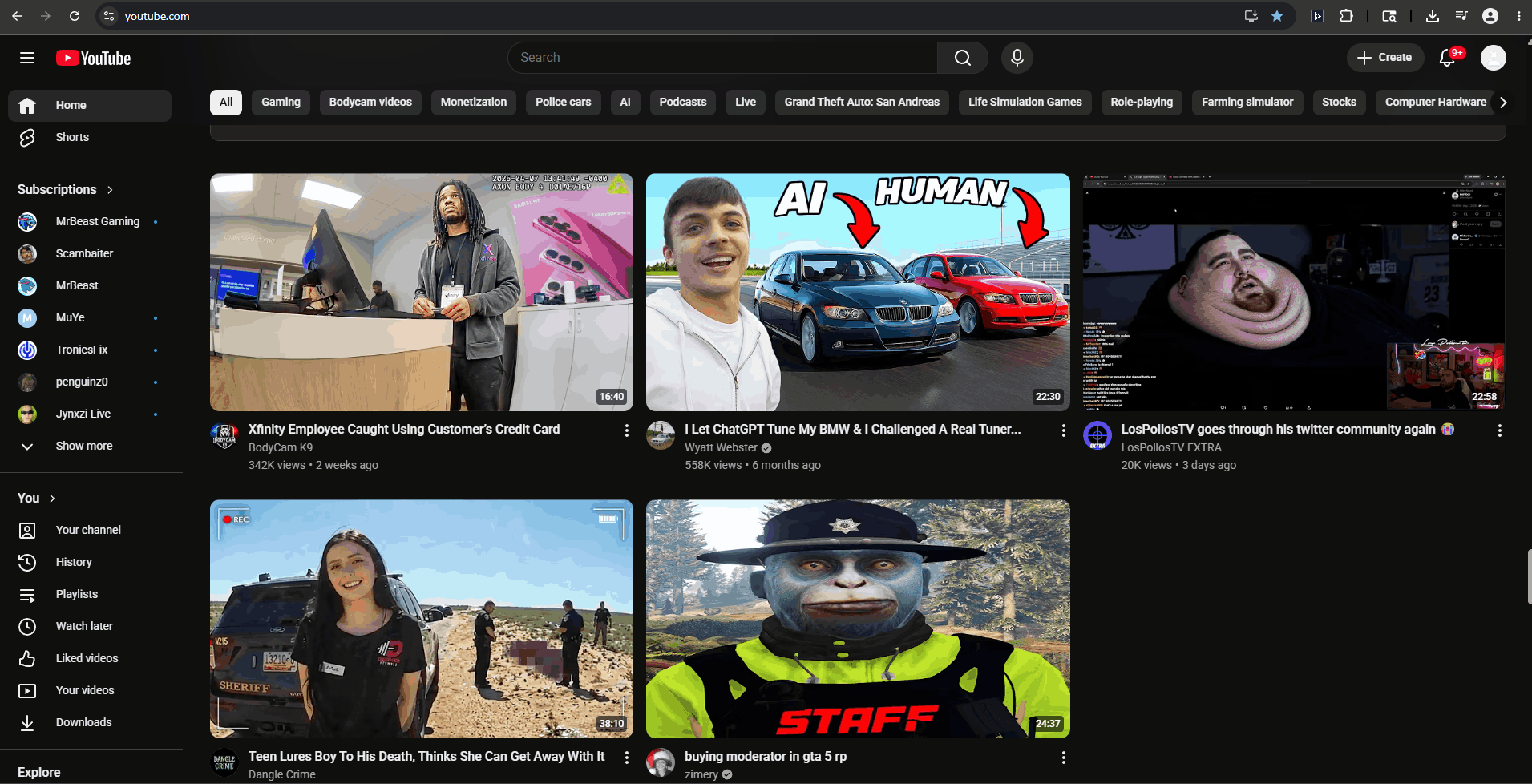Select Grand Theft Auto: San Andreas chip

tap(862, 103)
